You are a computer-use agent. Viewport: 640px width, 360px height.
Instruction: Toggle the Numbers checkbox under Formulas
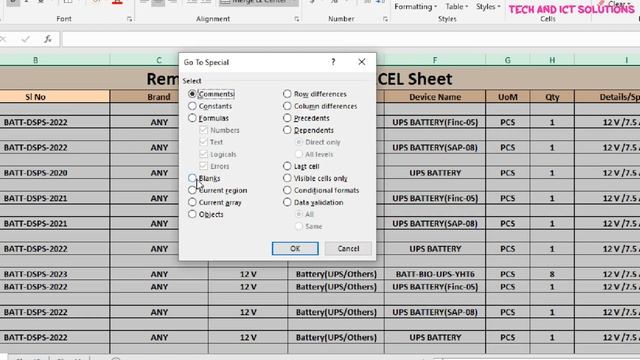click(x=220, y=130)
